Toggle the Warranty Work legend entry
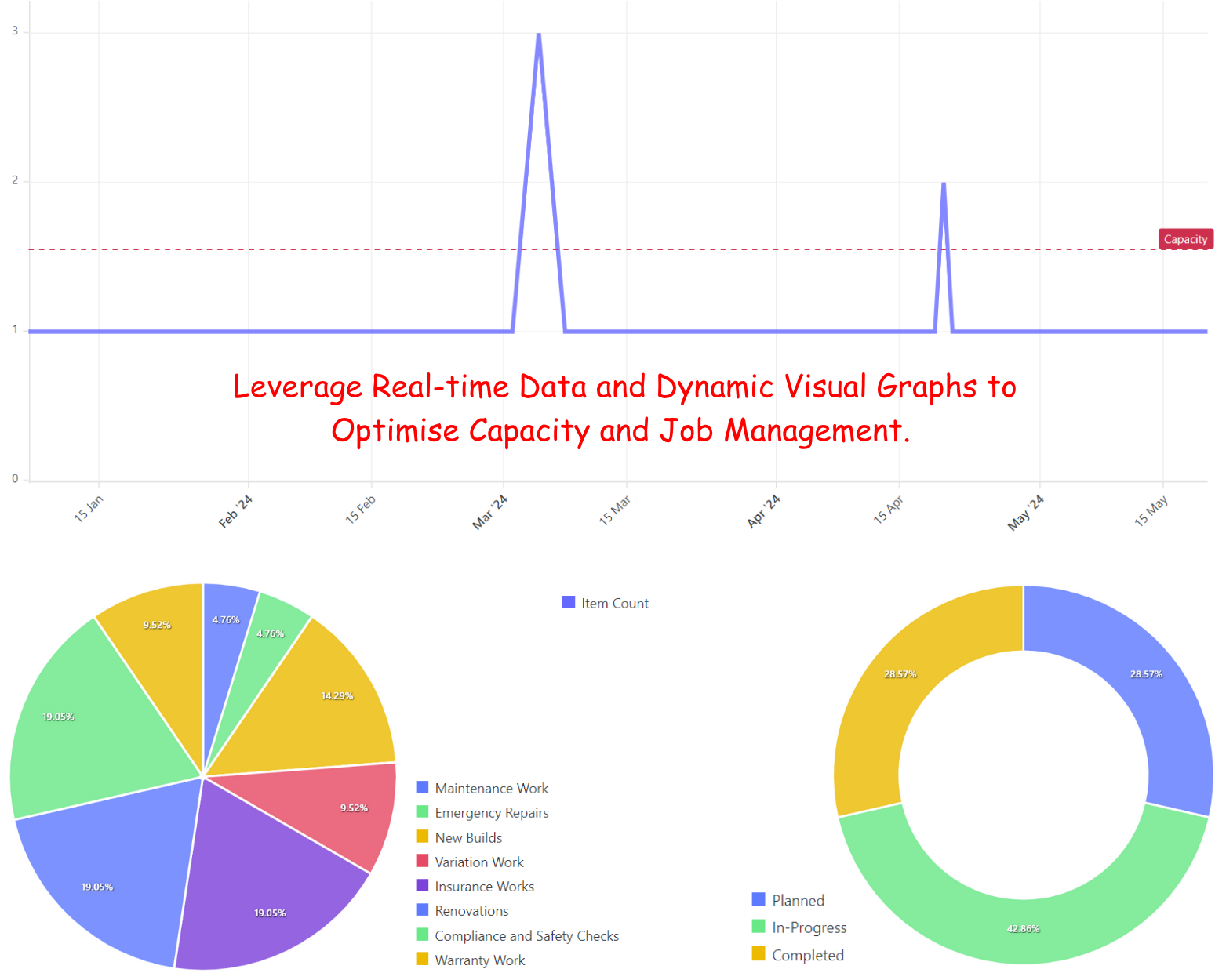This screenshot has height=980, width=1226. point(479,960)
